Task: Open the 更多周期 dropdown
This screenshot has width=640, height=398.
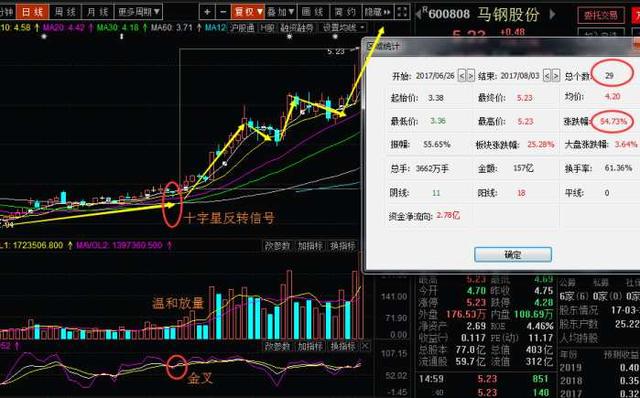Action: click(x=139, y=12)
